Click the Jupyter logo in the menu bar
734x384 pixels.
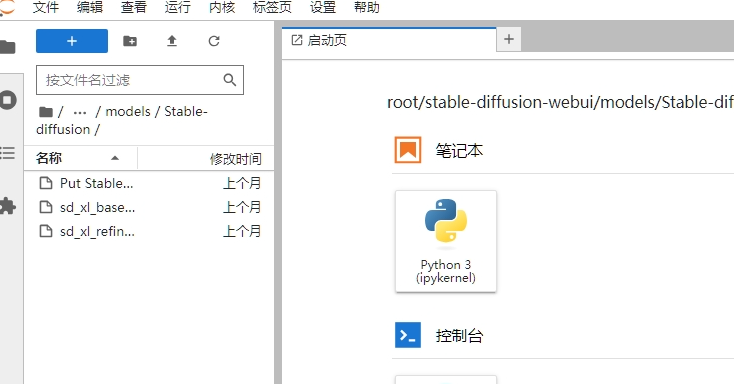point(7,7)
